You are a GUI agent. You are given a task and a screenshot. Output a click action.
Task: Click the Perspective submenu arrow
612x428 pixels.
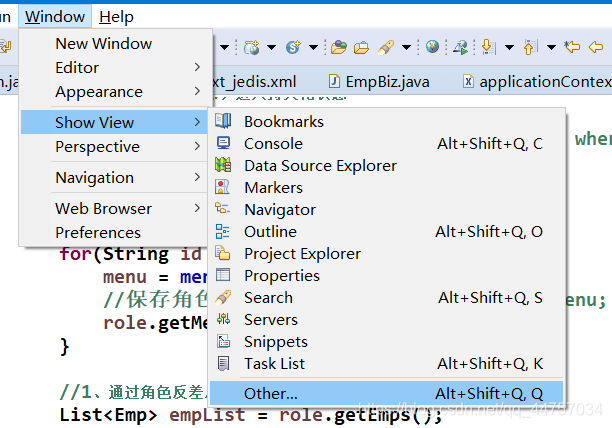point(197,146)
